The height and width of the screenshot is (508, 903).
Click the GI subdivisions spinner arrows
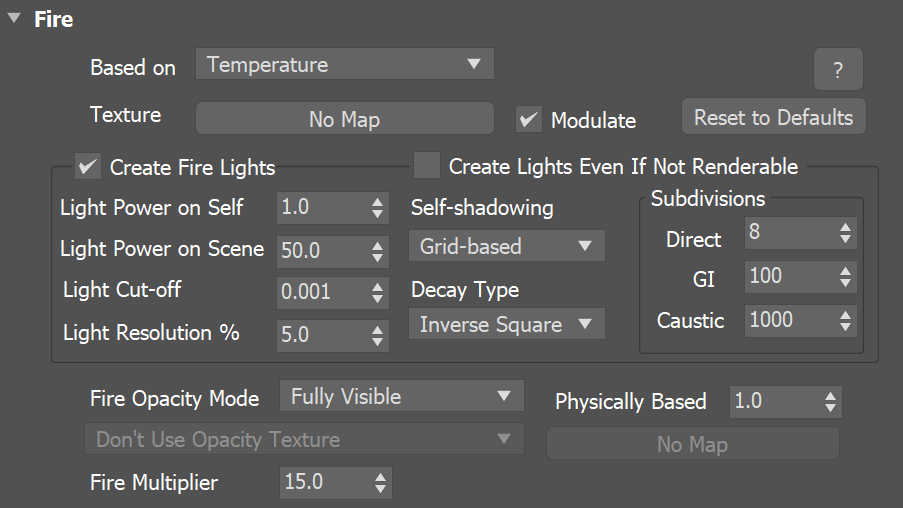[845, 277]
